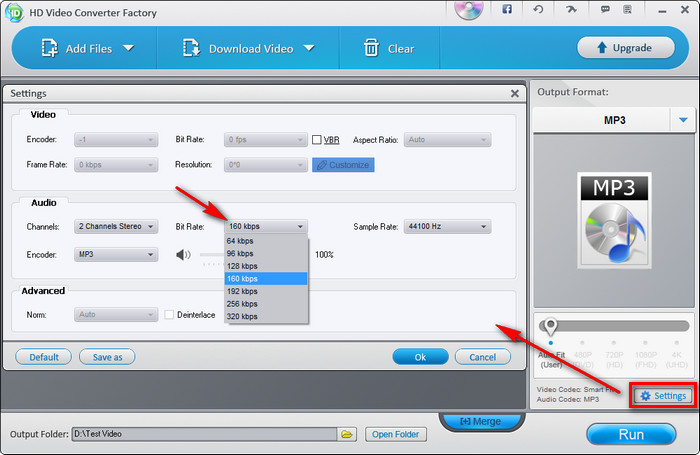This screenshot has height=455, width=700.
Task: Click the curved arrow icon in the title bar
Action: 571,9
